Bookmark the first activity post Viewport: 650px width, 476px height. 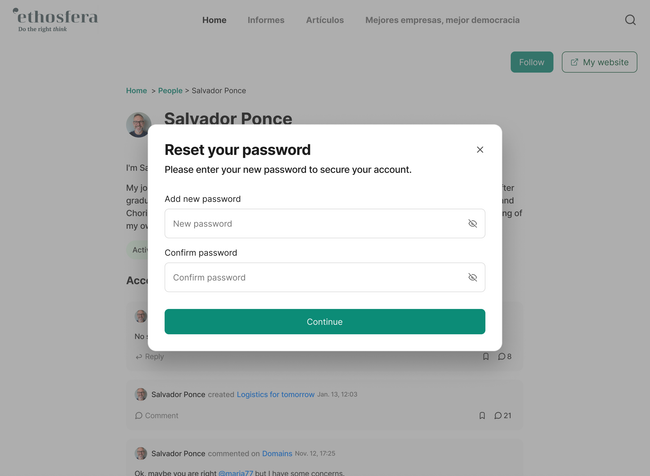click(x=486, y=356)
